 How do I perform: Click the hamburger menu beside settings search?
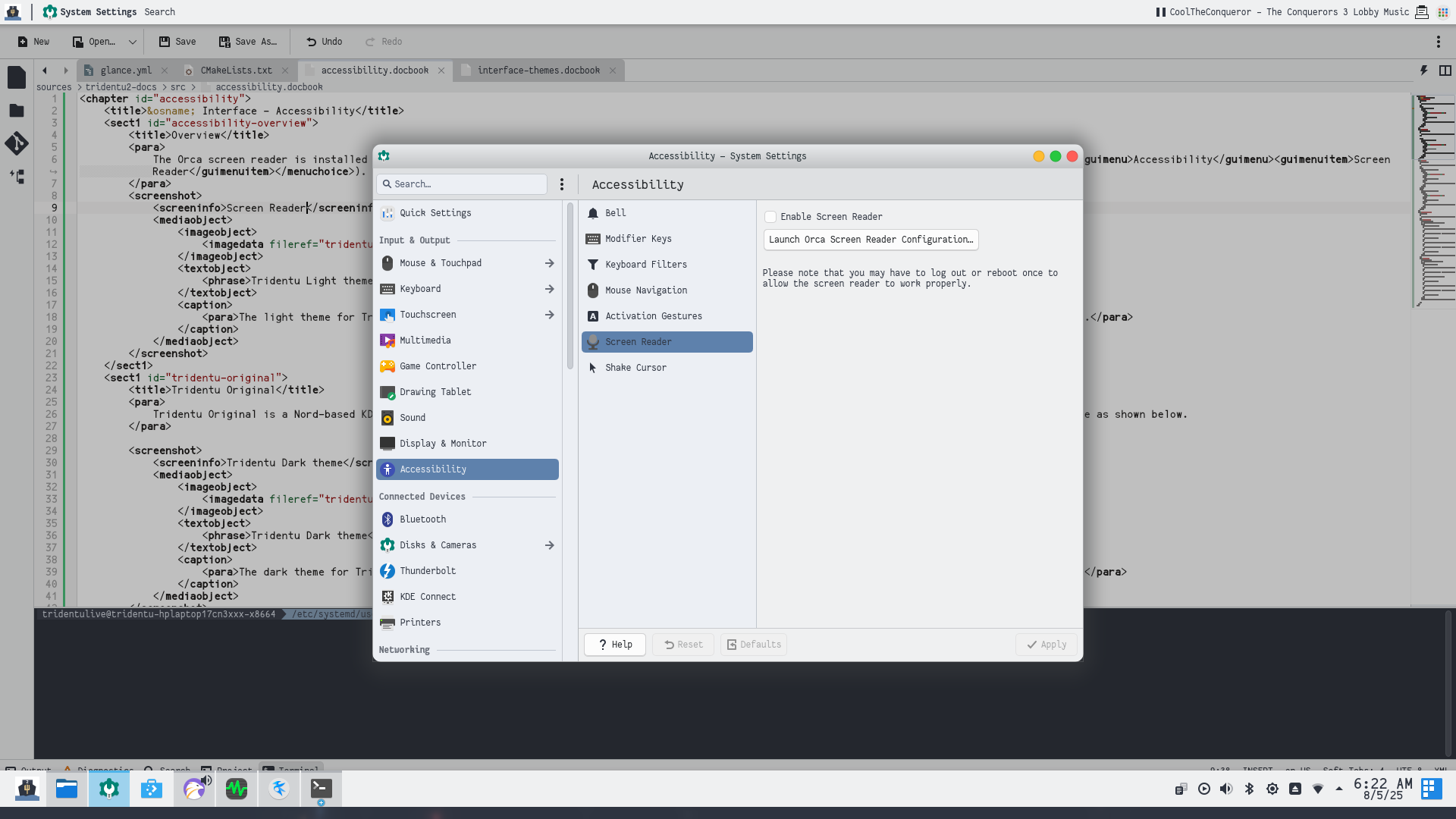click(562, 184)
